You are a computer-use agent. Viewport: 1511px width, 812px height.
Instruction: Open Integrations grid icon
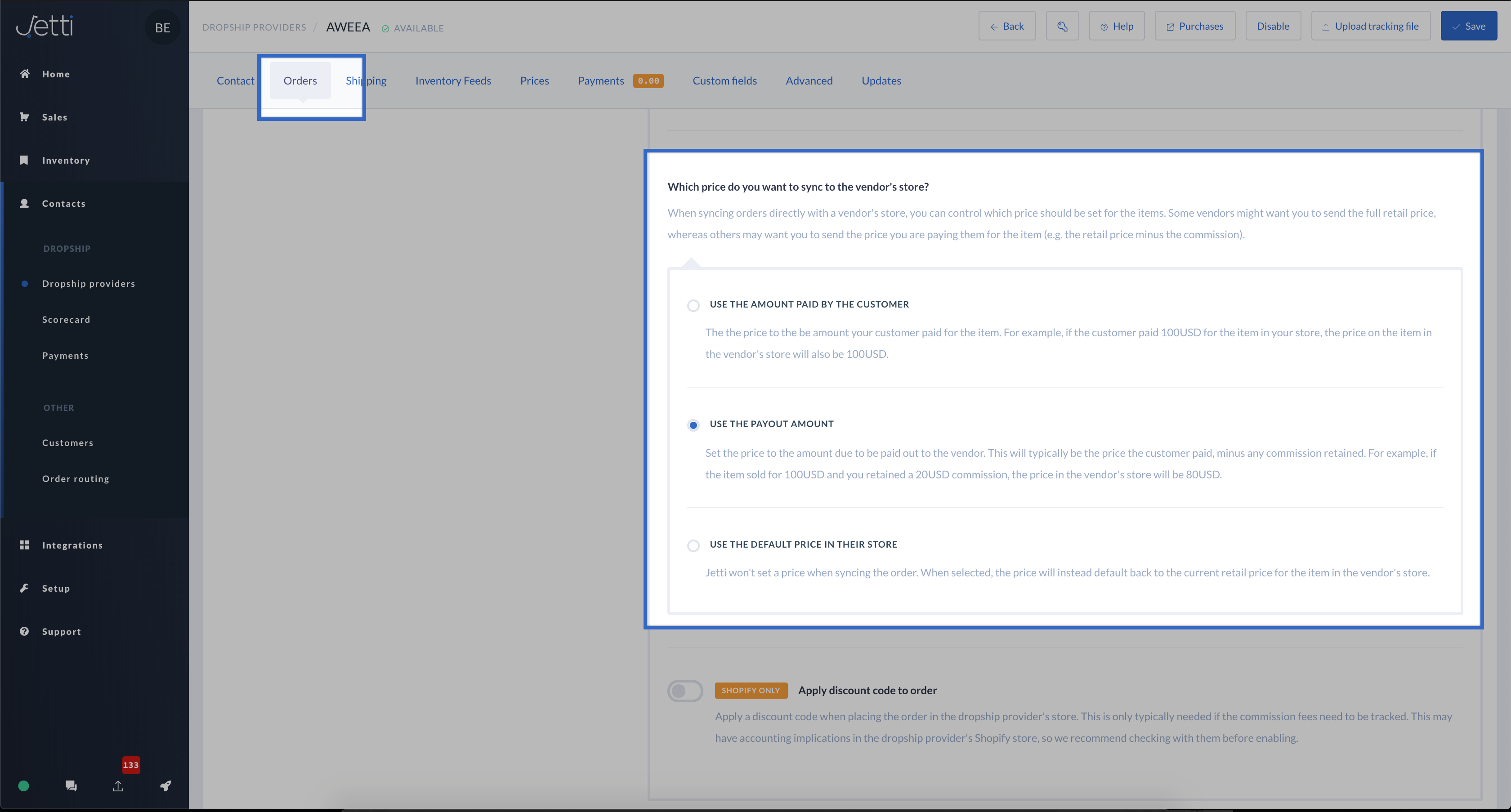24,544
